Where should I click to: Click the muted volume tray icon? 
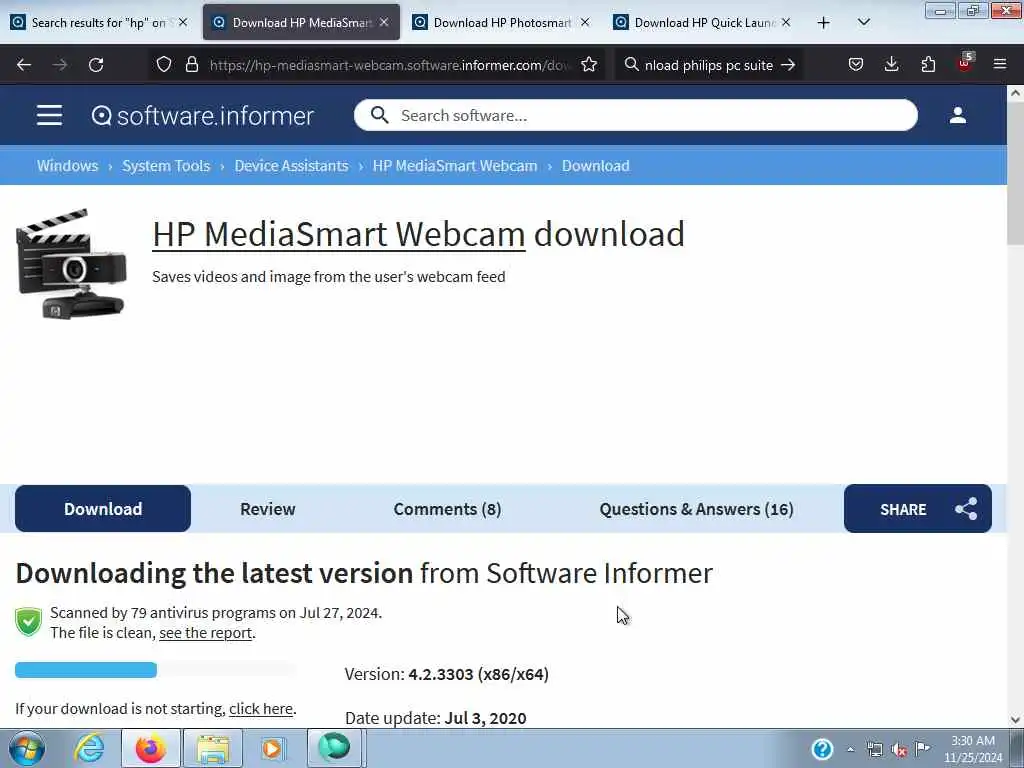coord(899,750)
